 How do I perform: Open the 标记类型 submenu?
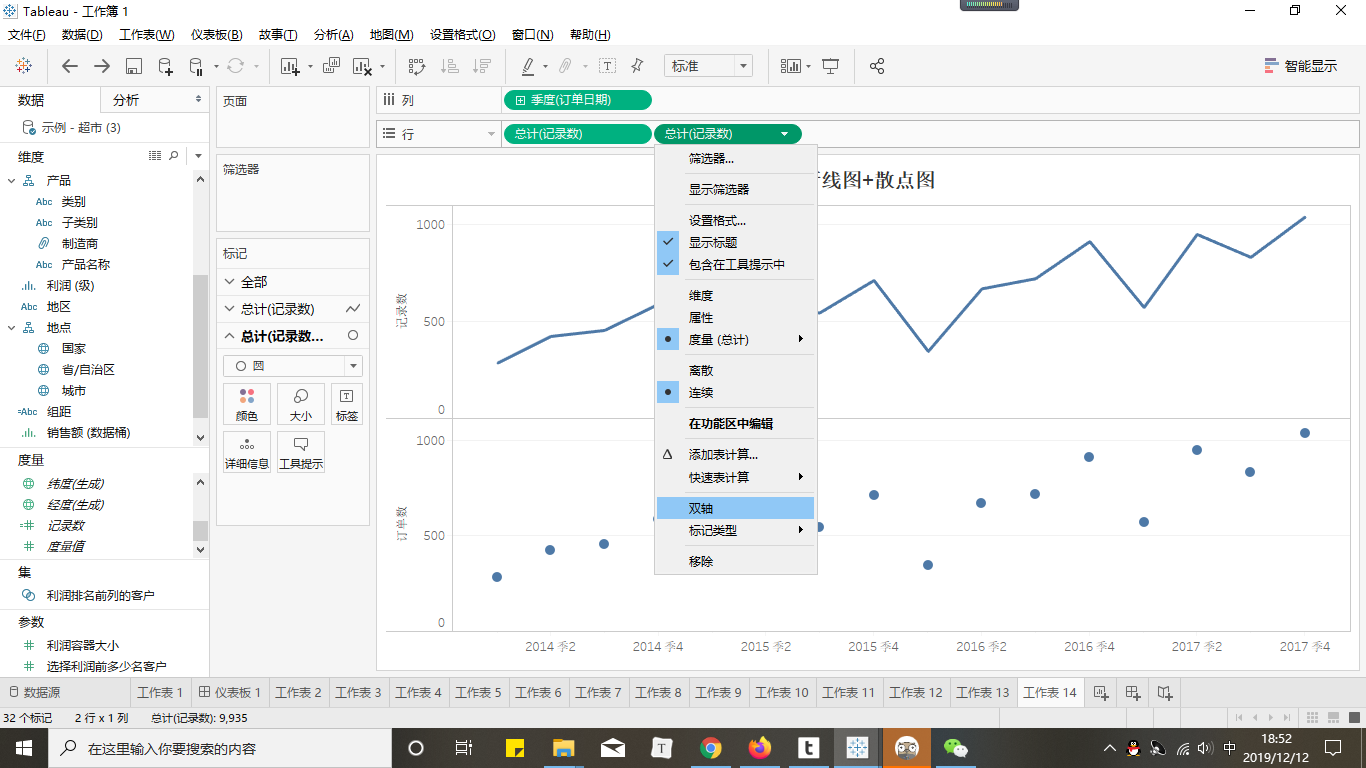pyautogui.click(x=735, y=530)
